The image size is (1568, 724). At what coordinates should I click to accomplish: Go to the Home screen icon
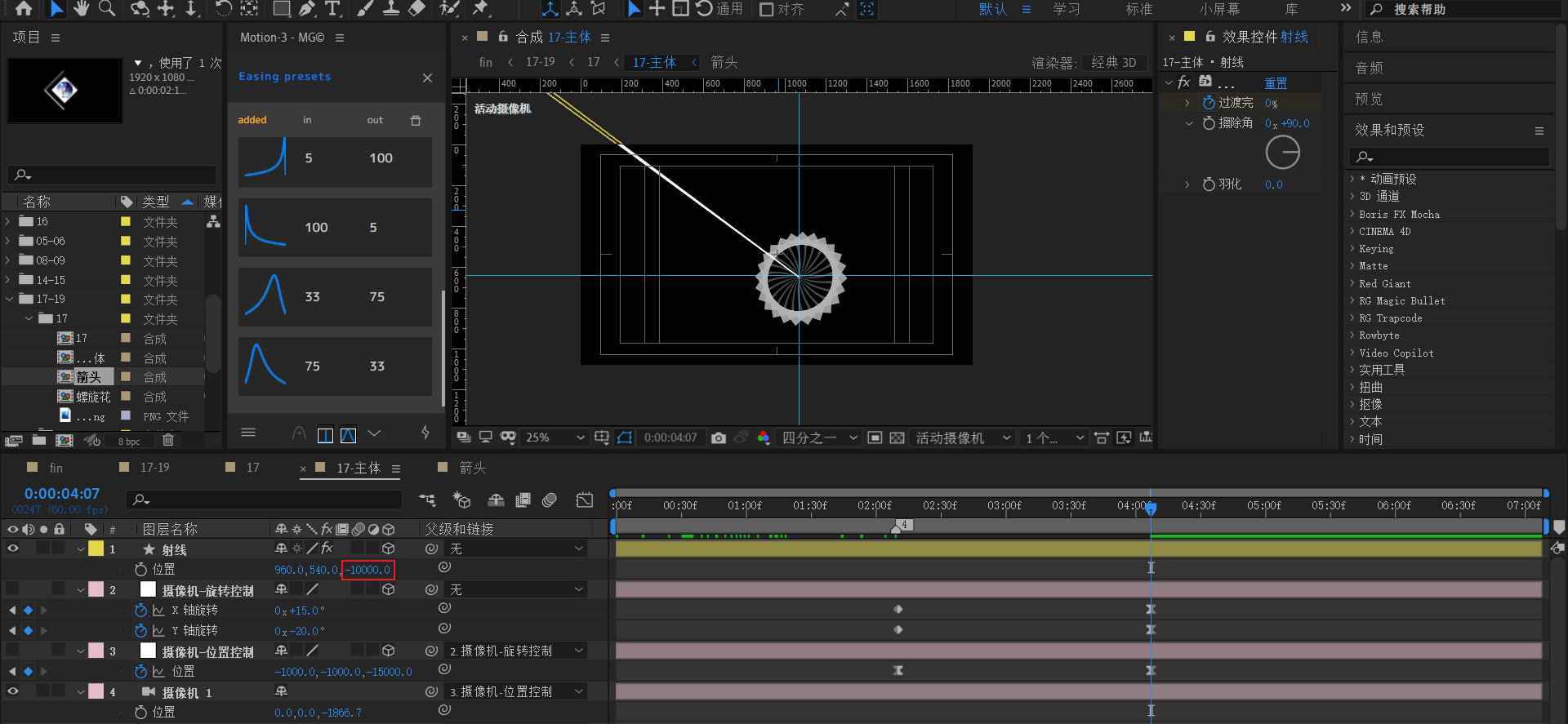[24, 9]
